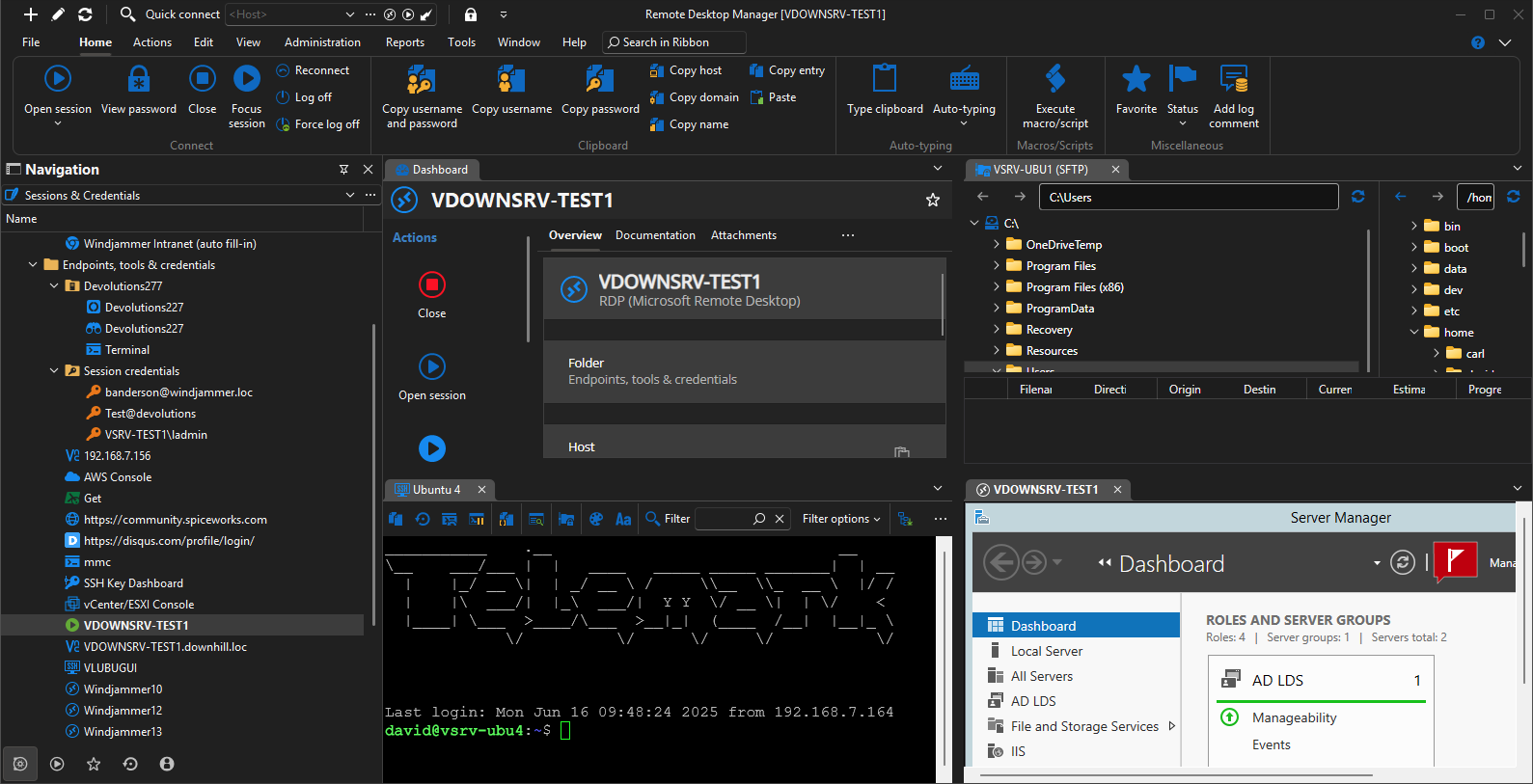This screenshot has height=784, width=1533.
Task: Click the SFTP local pane refresh icon
Action: [x=1358, y=197]
